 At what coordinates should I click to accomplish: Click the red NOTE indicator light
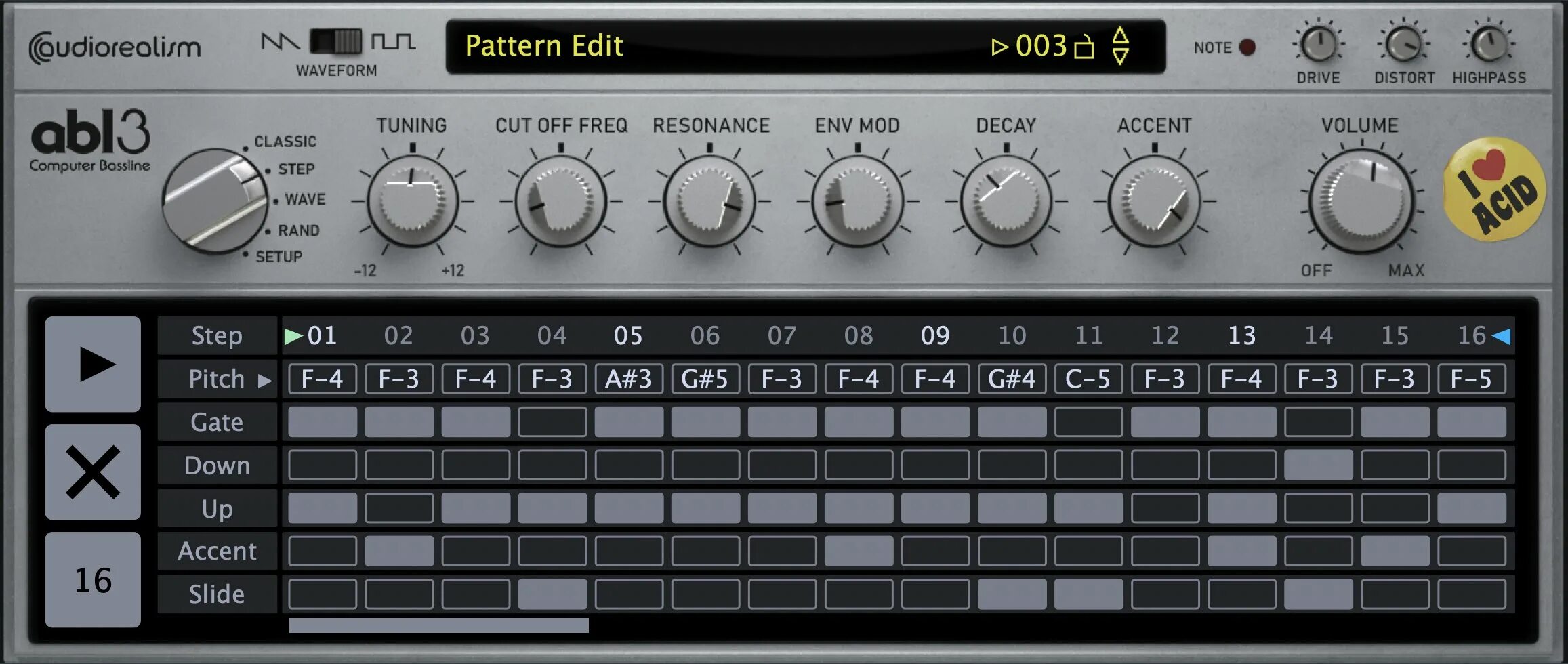click(1247, 47)
